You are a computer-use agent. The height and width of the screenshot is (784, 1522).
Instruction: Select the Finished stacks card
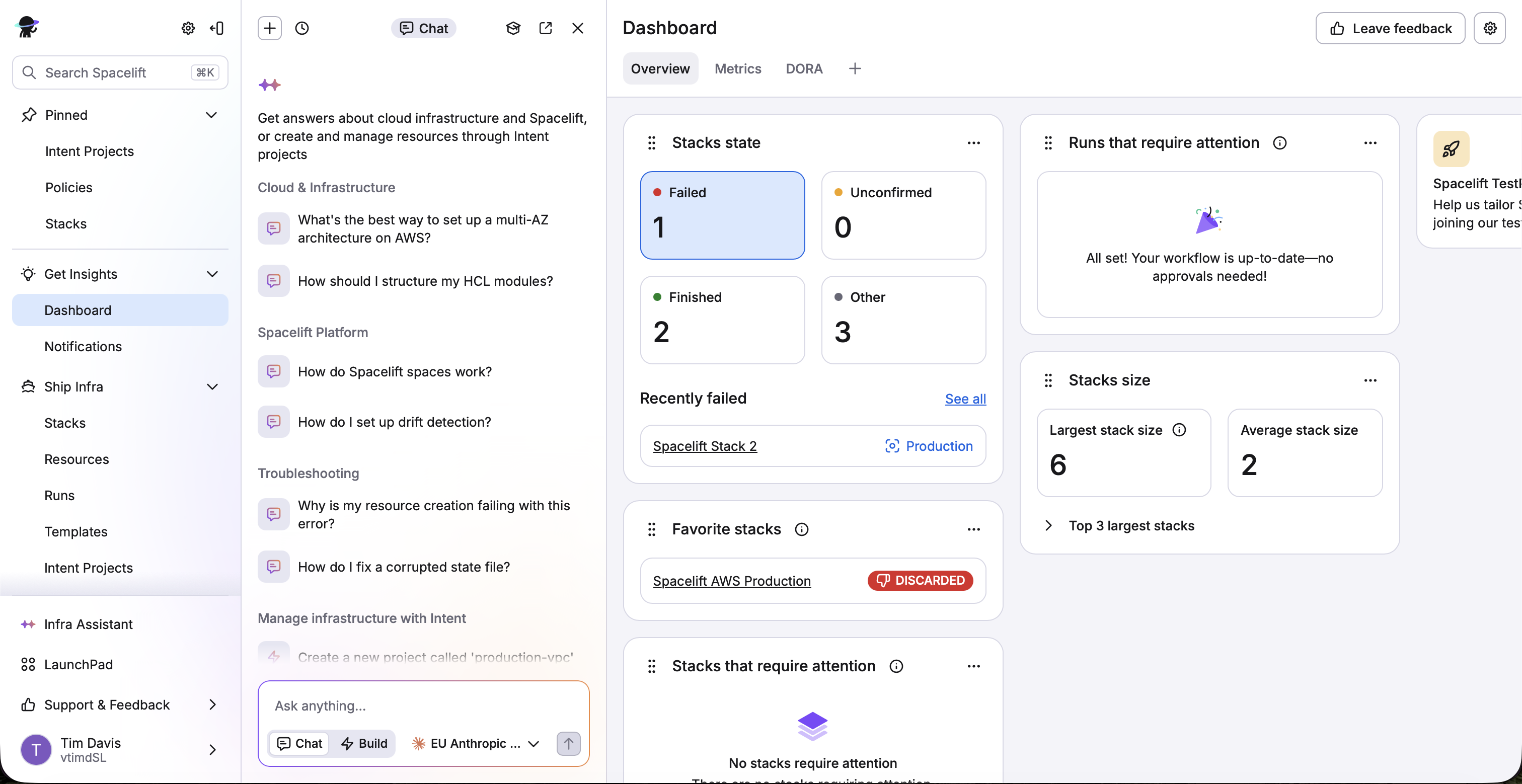[722, 320]
